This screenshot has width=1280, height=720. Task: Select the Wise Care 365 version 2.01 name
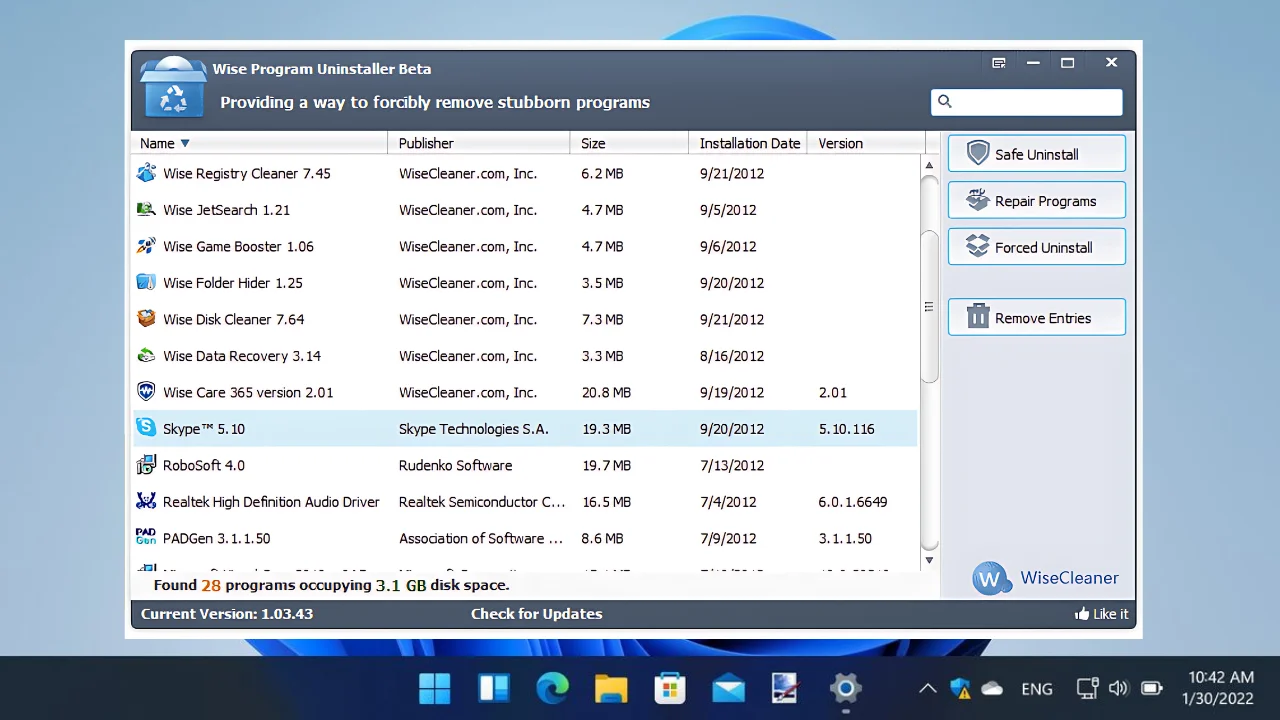[248, 393]
